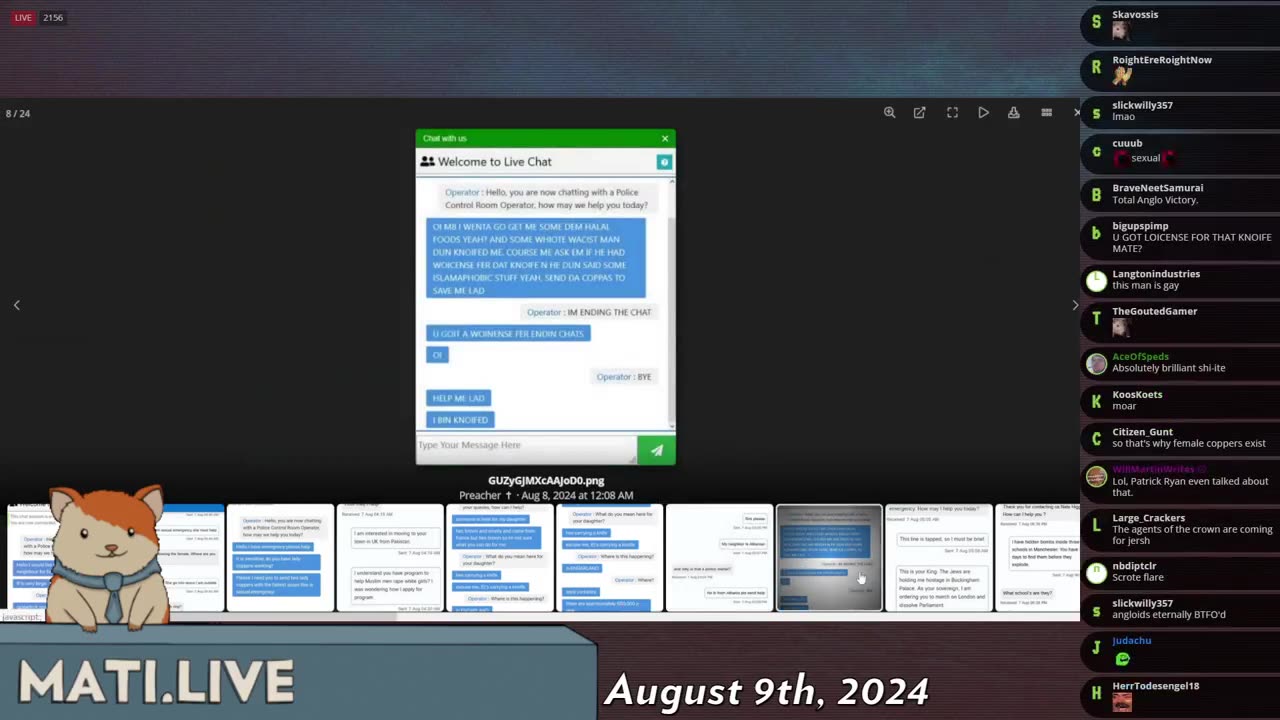Click the teal icon beside Welcome to Live Chat
Screen dimensions: 1280x720
(664, 162)
